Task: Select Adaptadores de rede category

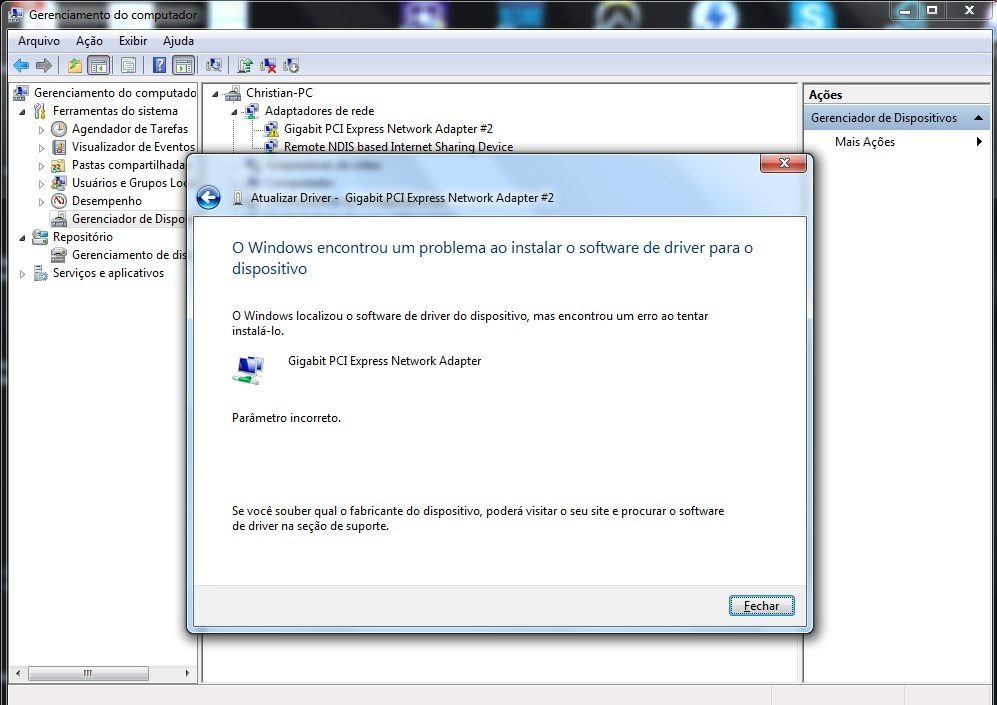Action: (319, 111)
